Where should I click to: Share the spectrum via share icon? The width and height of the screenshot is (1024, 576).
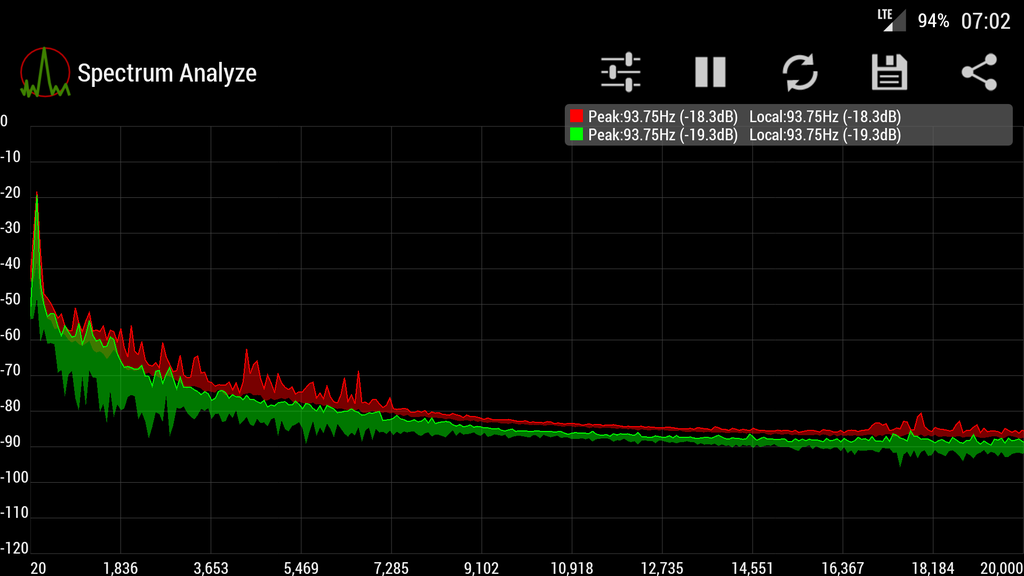tap(979, 72)
